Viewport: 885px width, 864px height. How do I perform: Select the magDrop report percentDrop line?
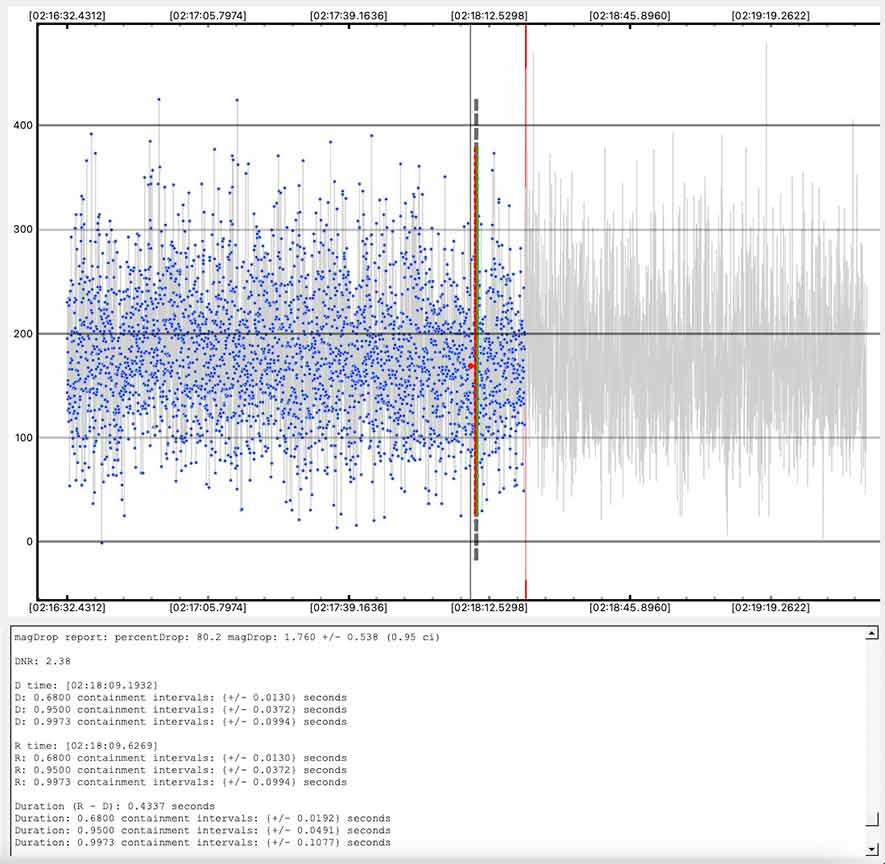[x=227, y=637]
